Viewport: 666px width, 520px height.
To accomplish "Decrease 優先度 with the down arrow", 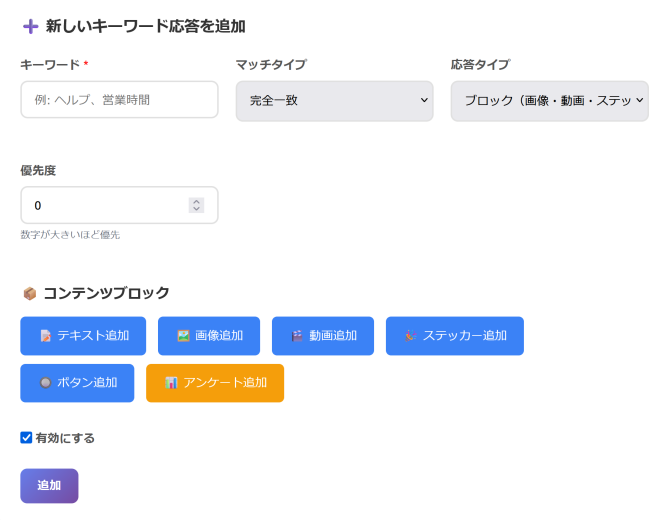I will coord(196,209).
